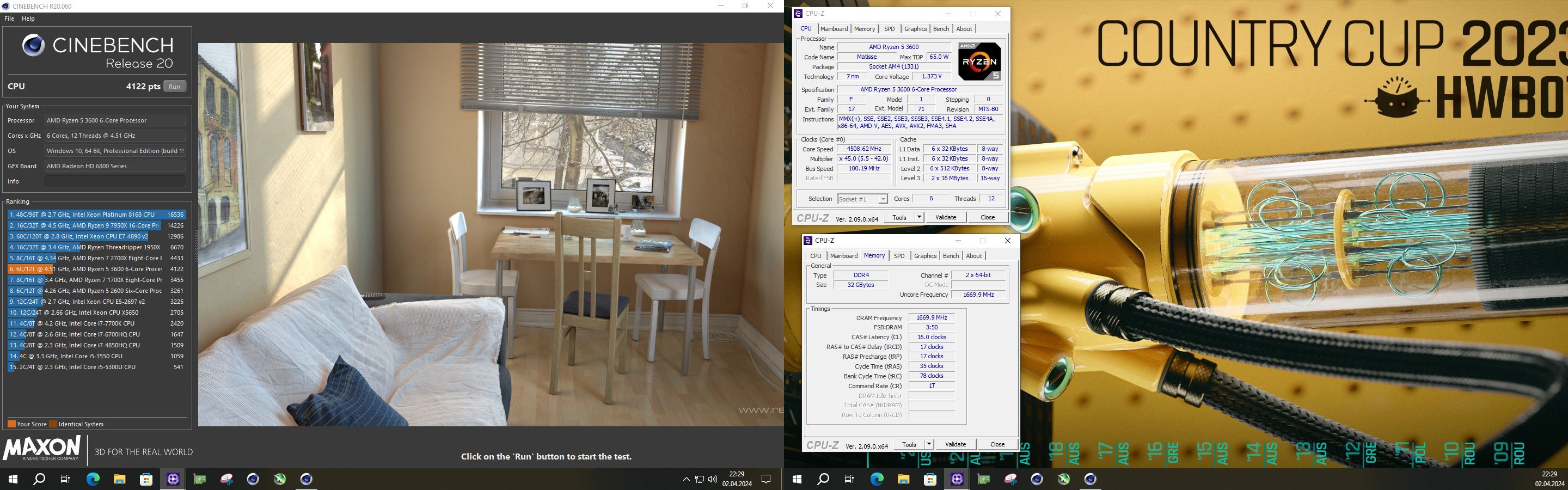Open File Explorer from the taskbar with system tray
Screen dimensions: 1568x490
pyautogui.click(x=119, y=479)
